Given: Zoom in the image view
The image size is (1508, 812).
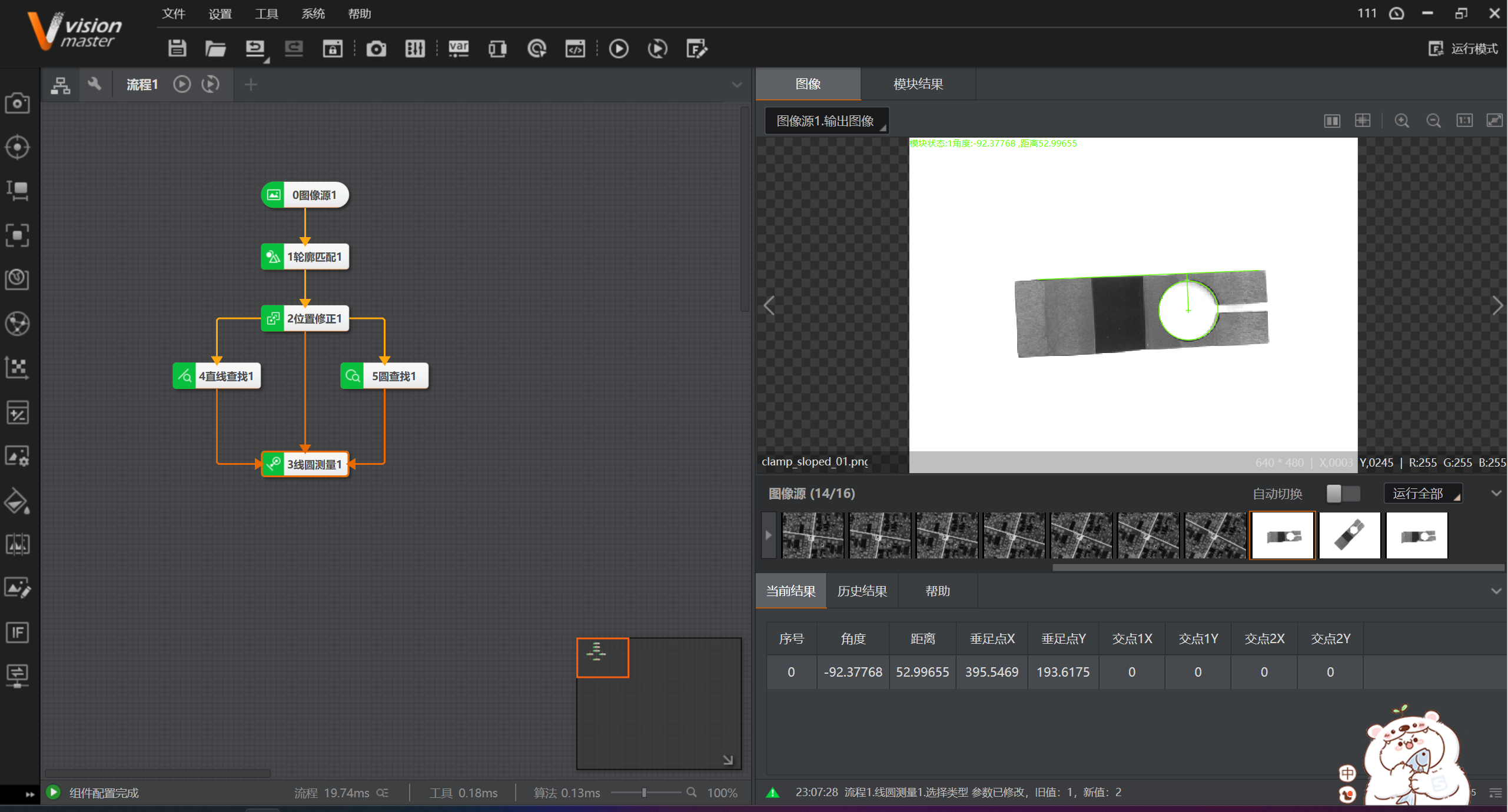Looking at the screenshot, I should [x=1401, y=121].
